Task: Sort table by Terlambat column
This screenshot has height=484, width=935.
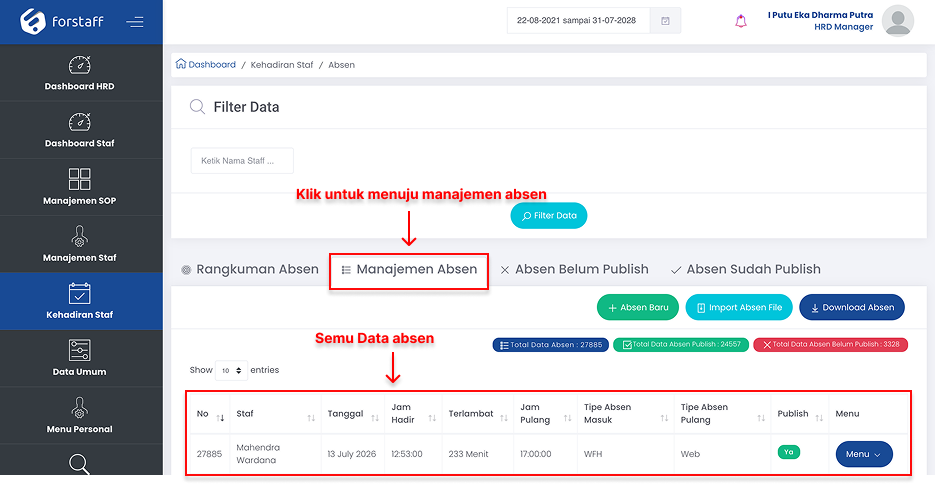Action: [x=478, y=414]
